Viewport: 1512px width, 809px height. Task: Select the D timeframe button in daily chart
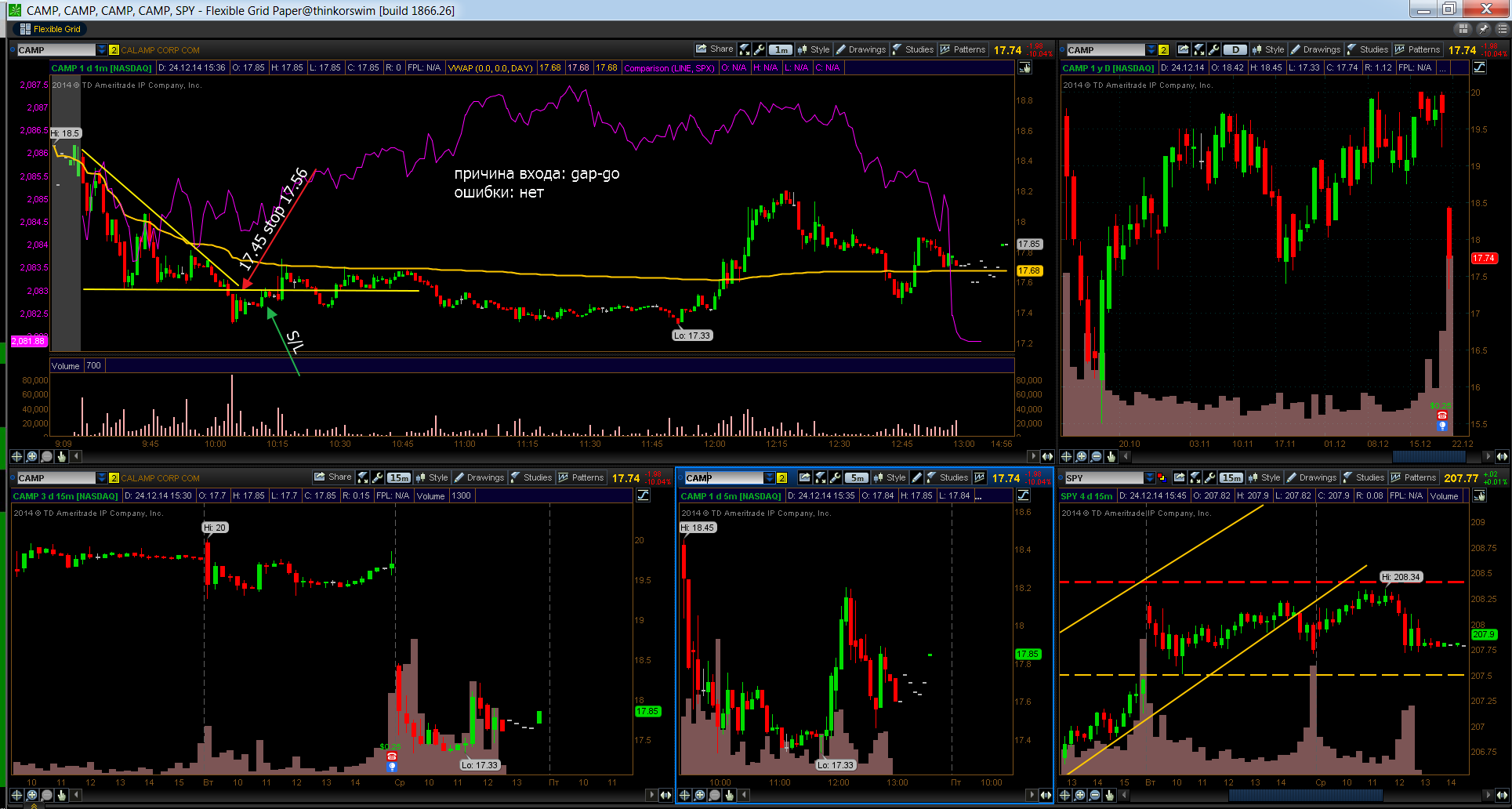coord(1236,49)
